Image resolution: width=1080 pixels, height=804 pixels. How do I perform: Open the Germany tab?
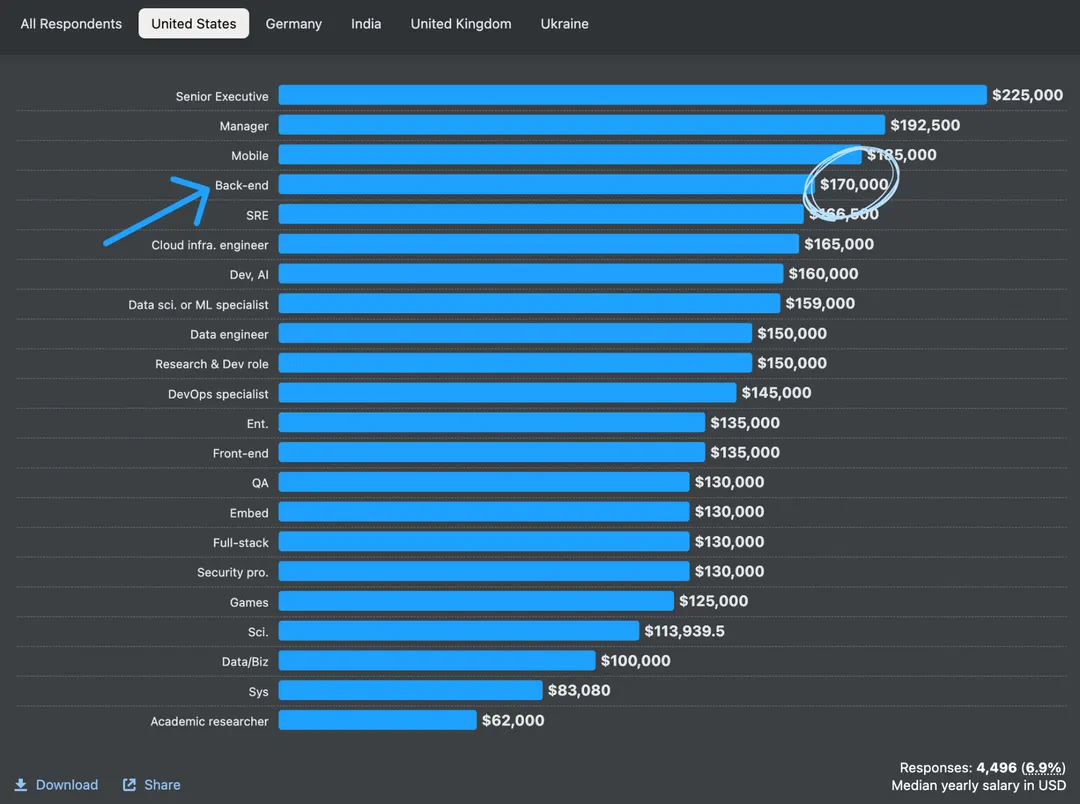[x=293, y=23]
